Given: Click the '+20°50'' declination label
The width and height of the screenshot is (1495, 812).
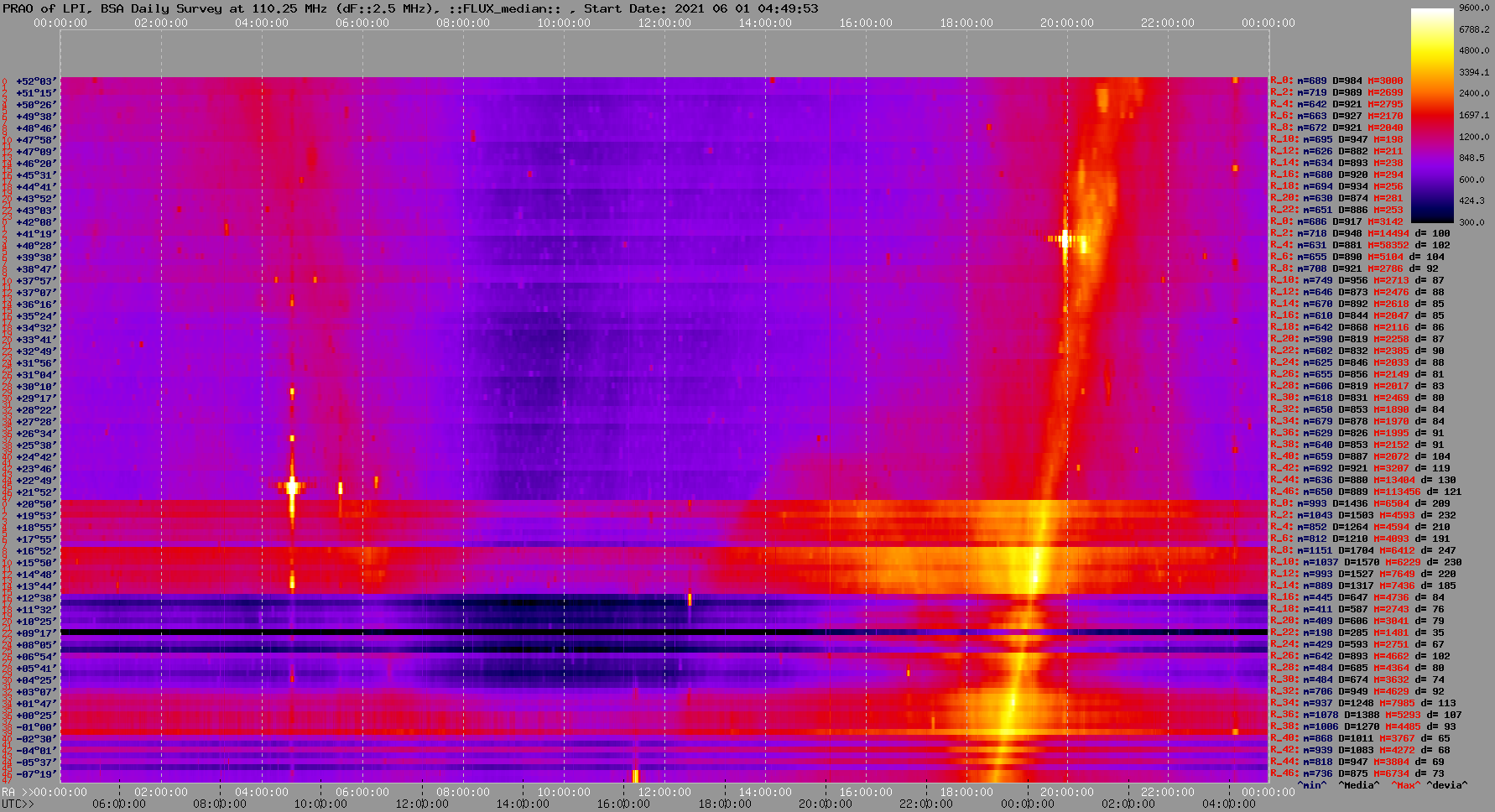Looking at the screenshot, I should [x=36, y=504].
